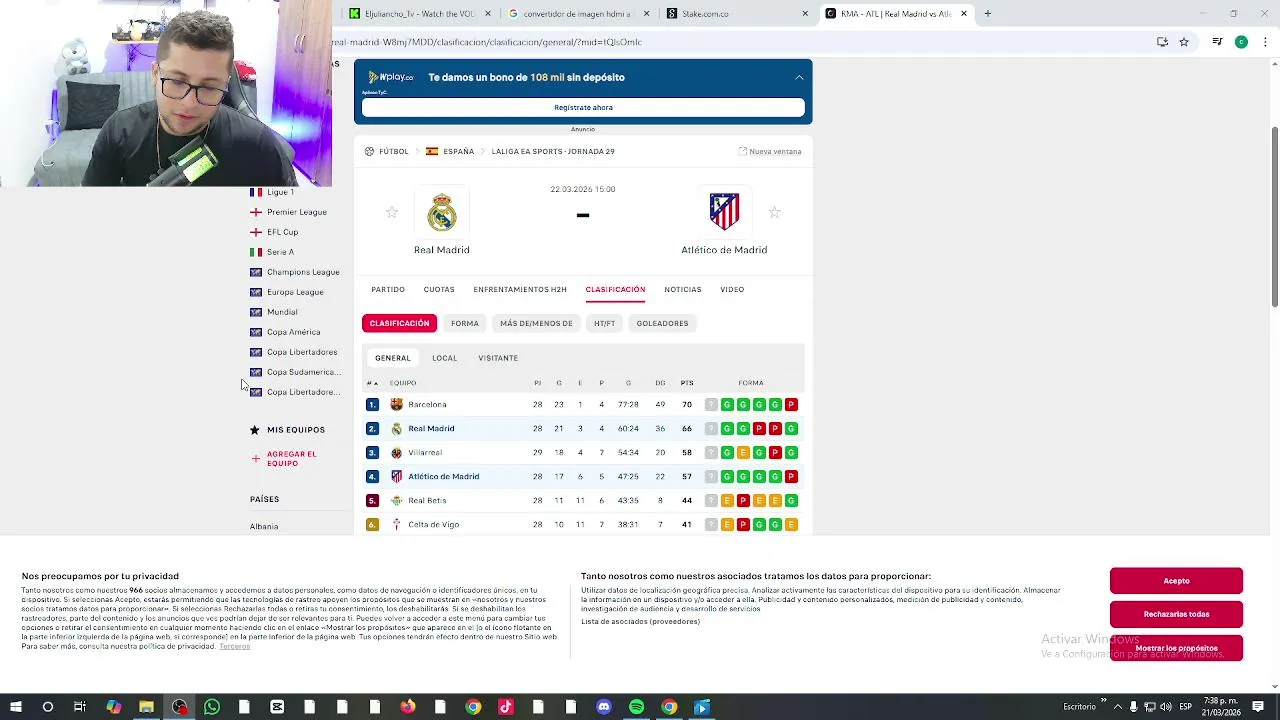Favorite Real Madrid with star icon
Image resolution: width=1280 pixels, height=720 pixels.
[392, 212]
